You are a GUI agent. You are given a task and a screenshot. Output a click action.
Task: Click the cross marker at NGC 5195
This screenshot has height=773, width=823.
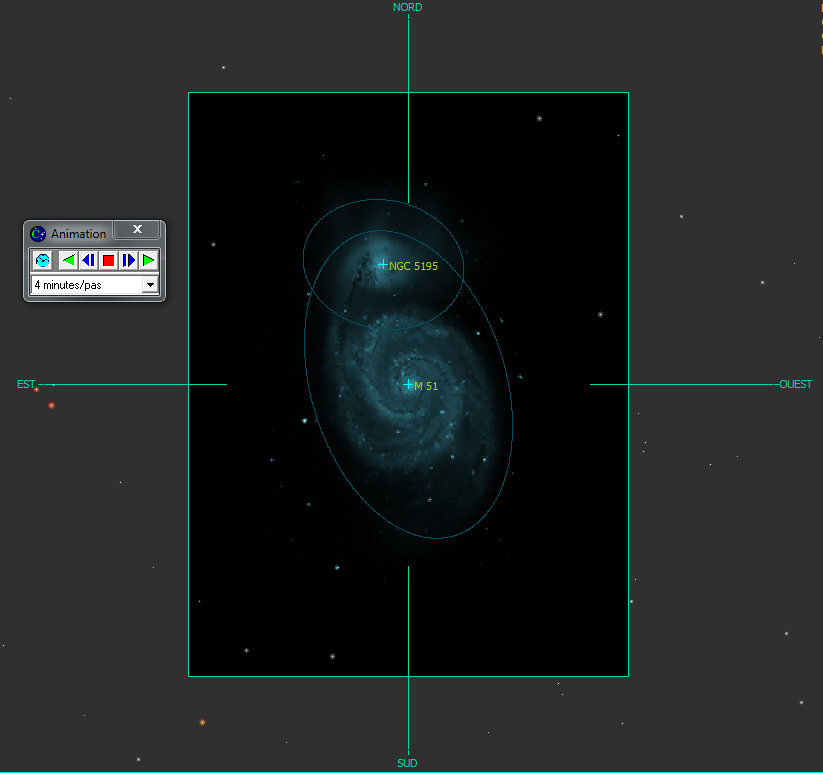pos(383,265)
